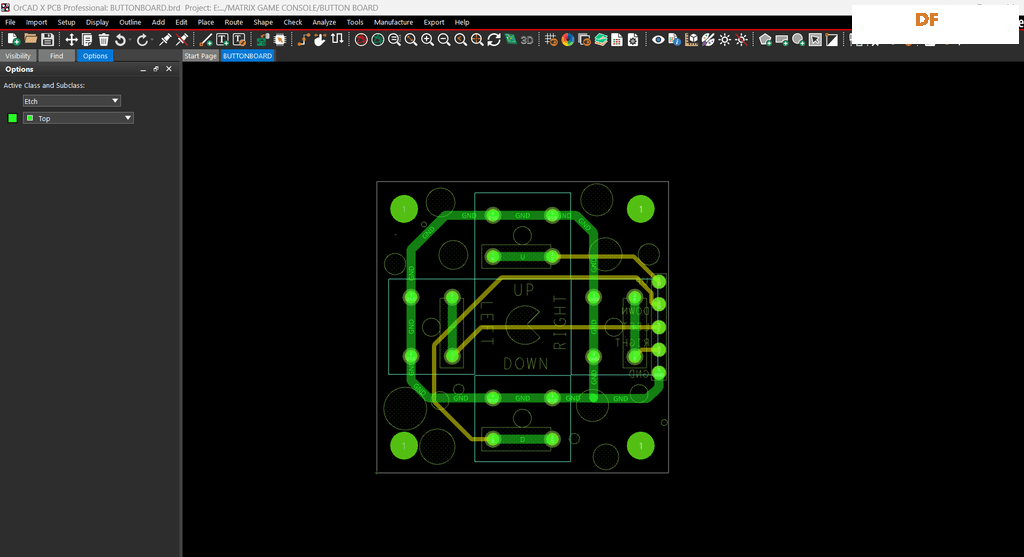The image size is (1024, 557).
Task: Zoom out with the minus magnifier
Action: [x=444, y=40]
